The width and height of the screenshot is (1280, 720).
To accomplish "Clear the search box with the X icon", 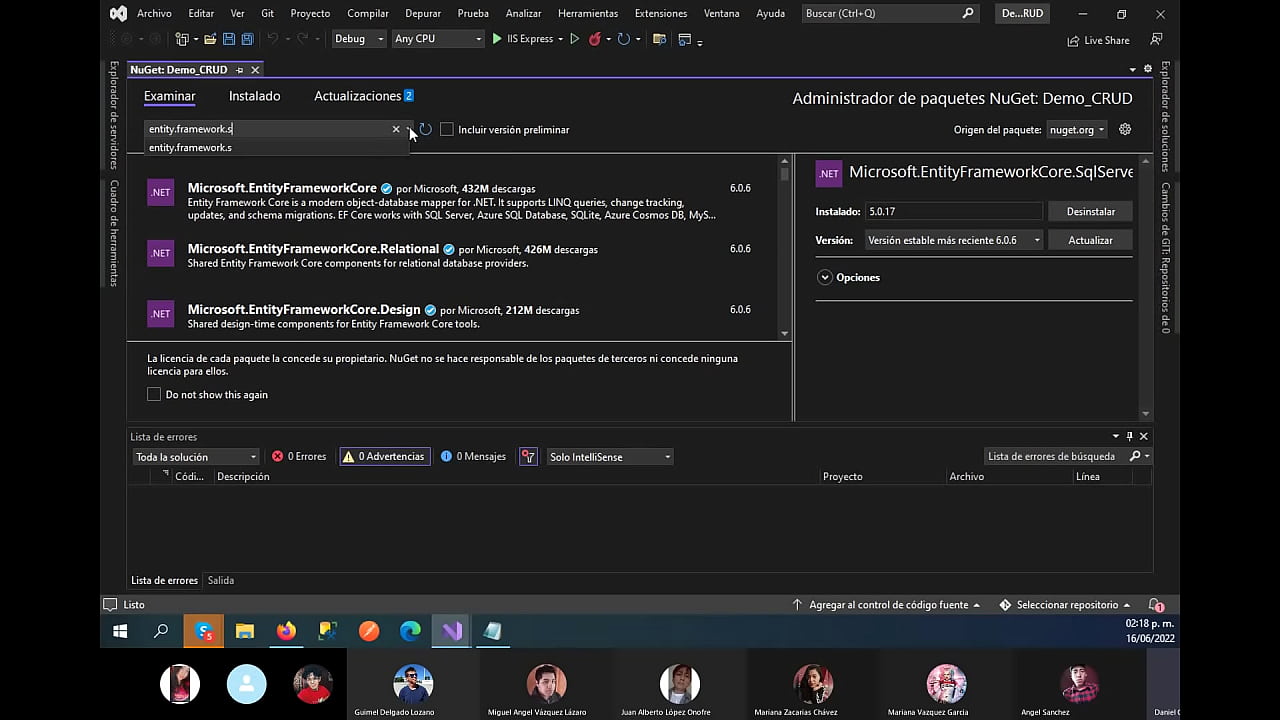I will coord(396,128).
